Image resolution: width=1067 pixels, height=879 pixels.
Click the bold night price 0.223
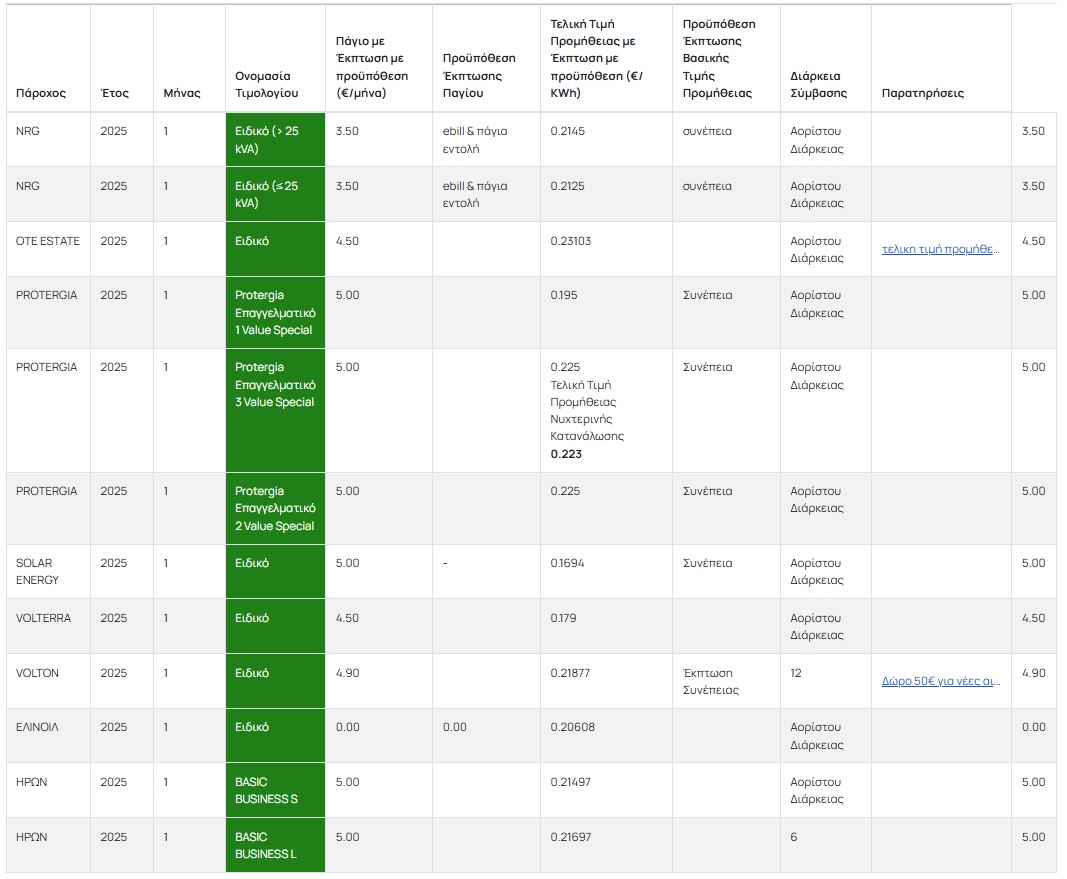click(566, 454)
